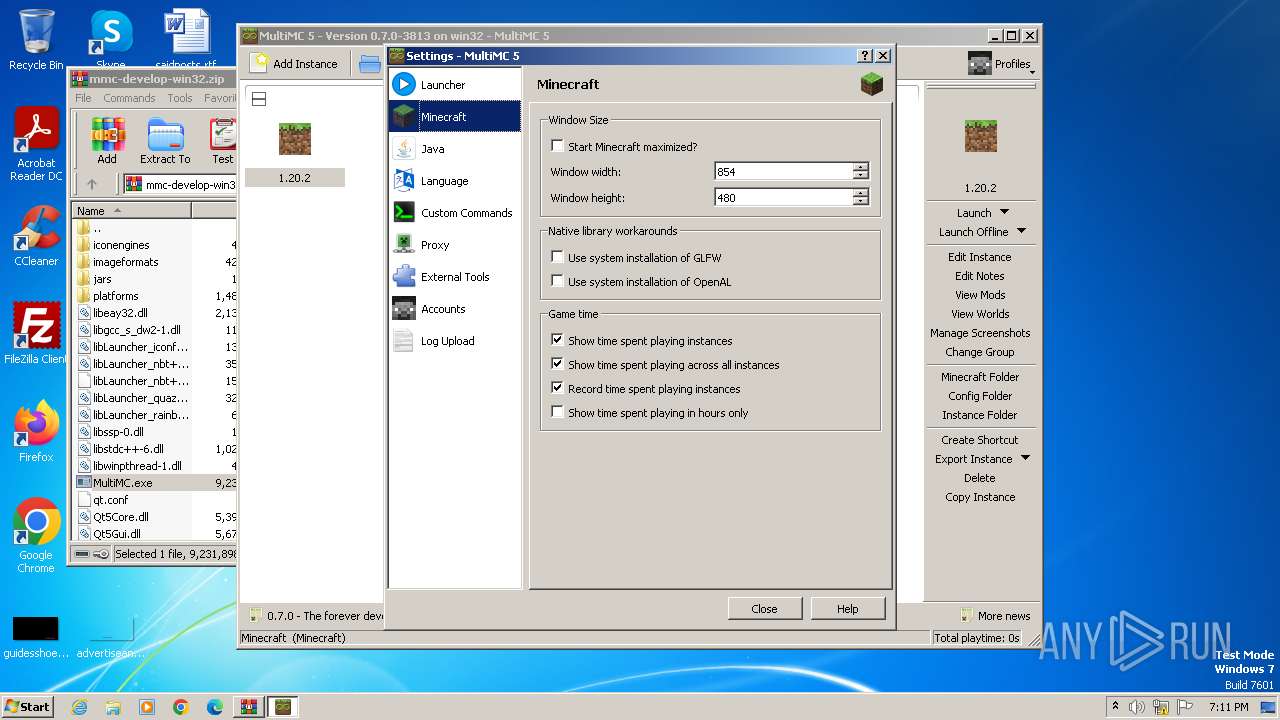Expand the Launch Offline dropdown arrow
Viewport: 1280px width, 720px height.
point(1021,231)
